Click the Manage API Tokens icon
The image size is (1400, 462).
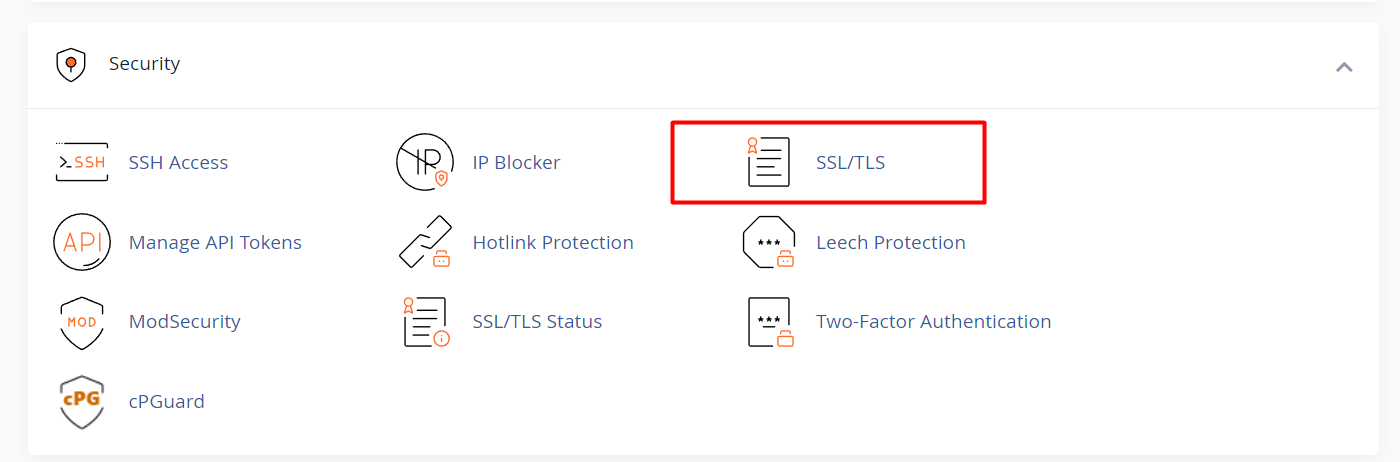tap(81, 242)
